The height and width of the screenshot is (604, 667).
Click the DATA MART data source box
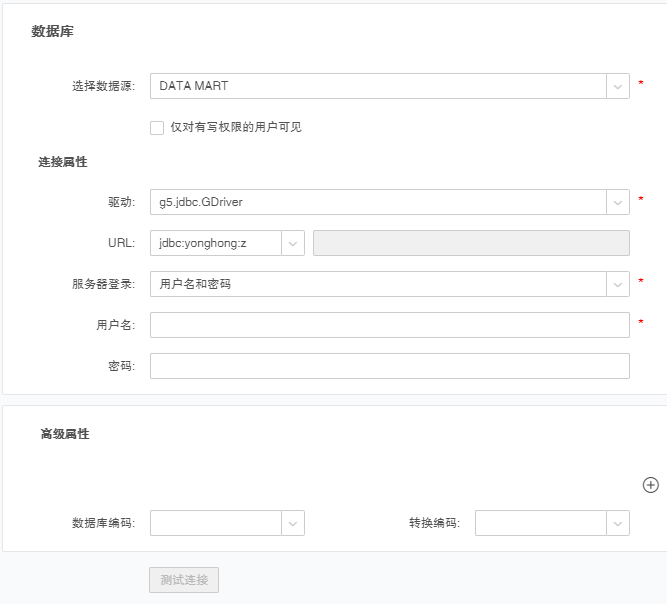point(378,86)
